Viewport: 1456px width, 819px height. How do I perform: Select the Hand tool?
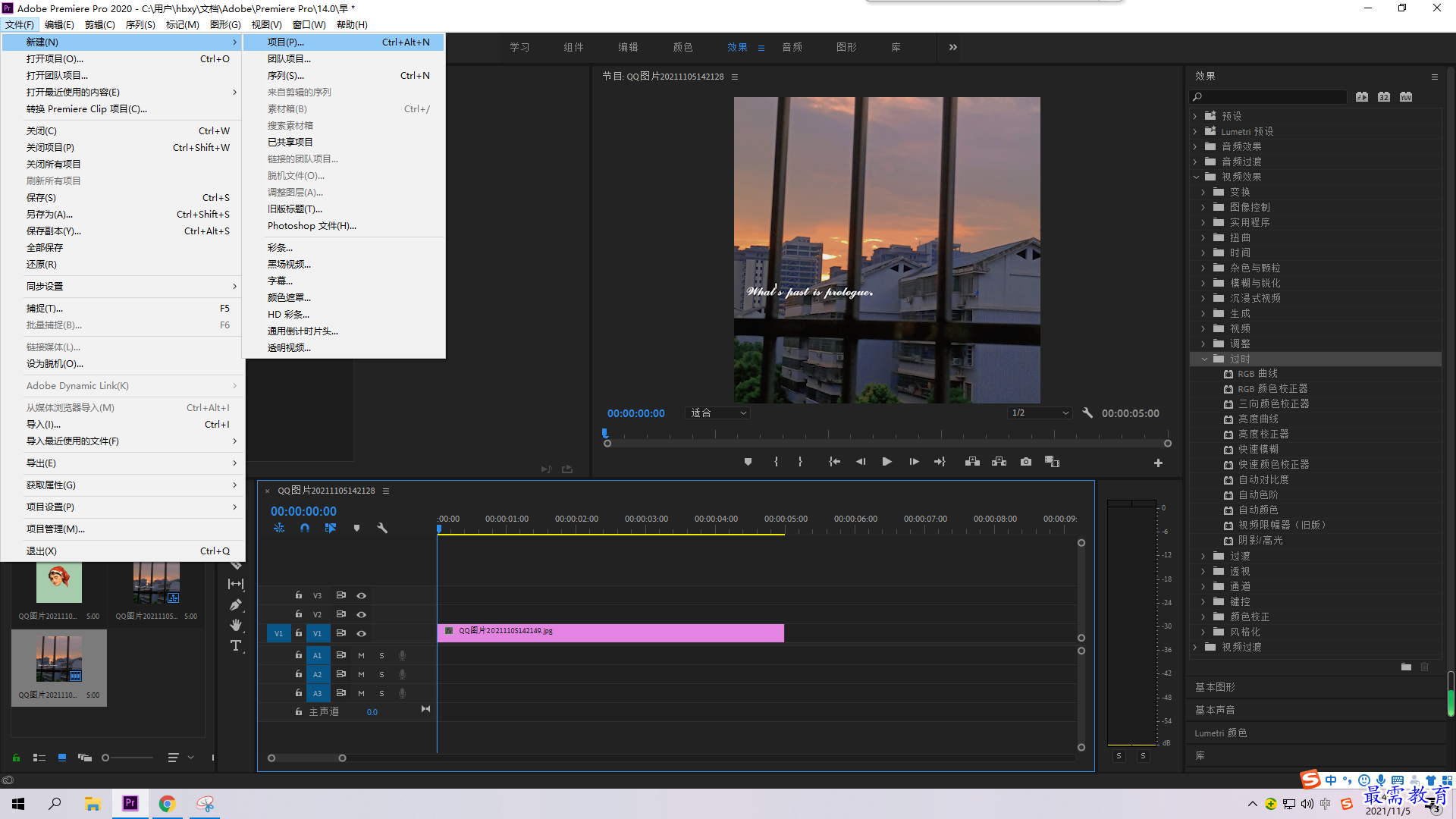(x=236, y=625)
